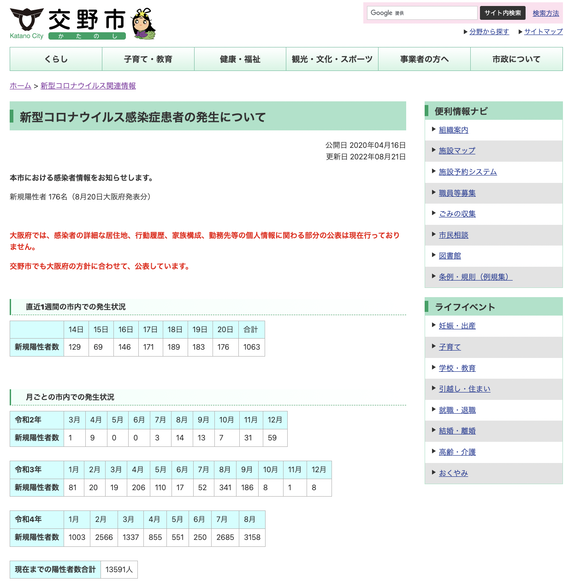Viewport: 580px width, 586px height.
Task: Click the 14日 cell value 129
Action: coord(75,347)
